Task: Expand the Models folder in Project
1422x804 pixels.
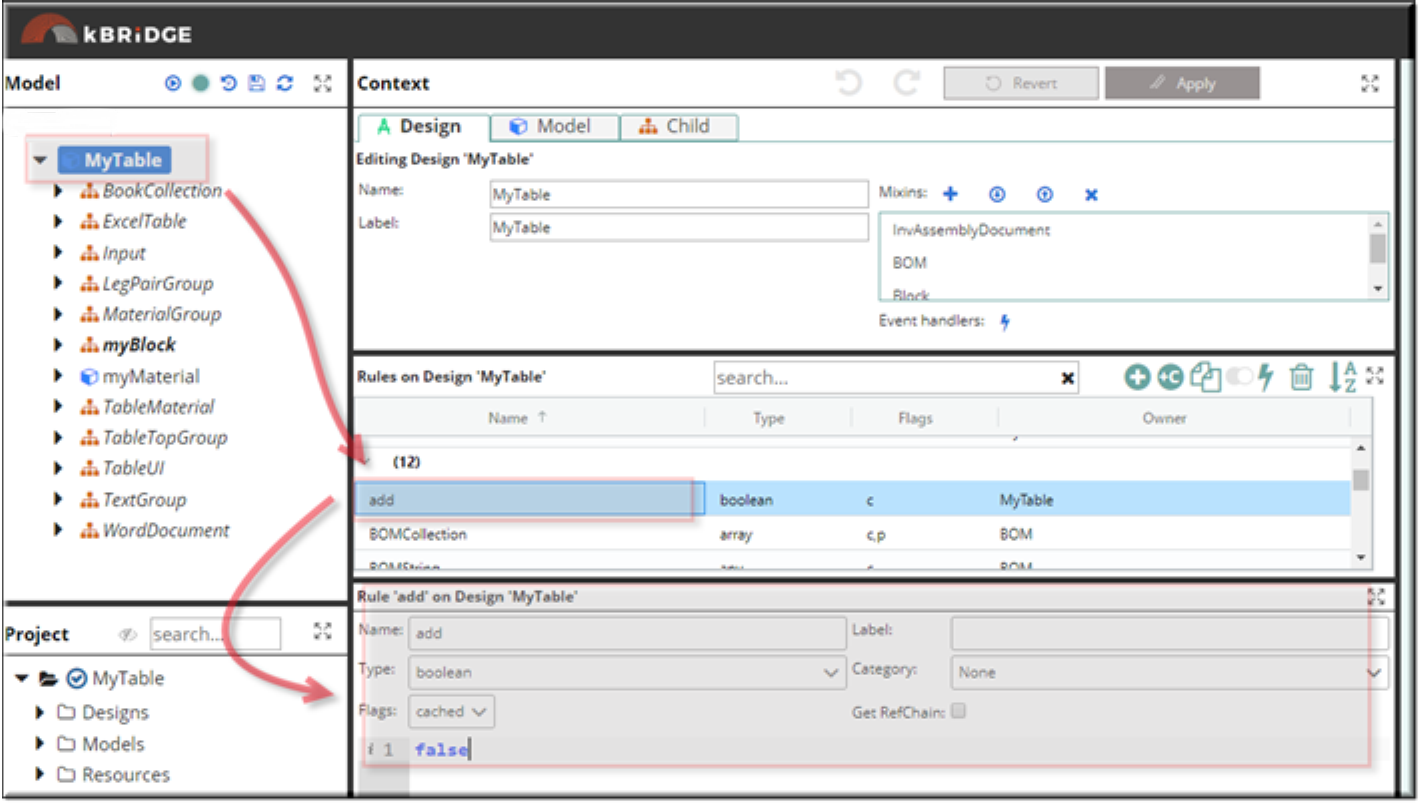Action: pyautogui.click(x=40, y=744)
